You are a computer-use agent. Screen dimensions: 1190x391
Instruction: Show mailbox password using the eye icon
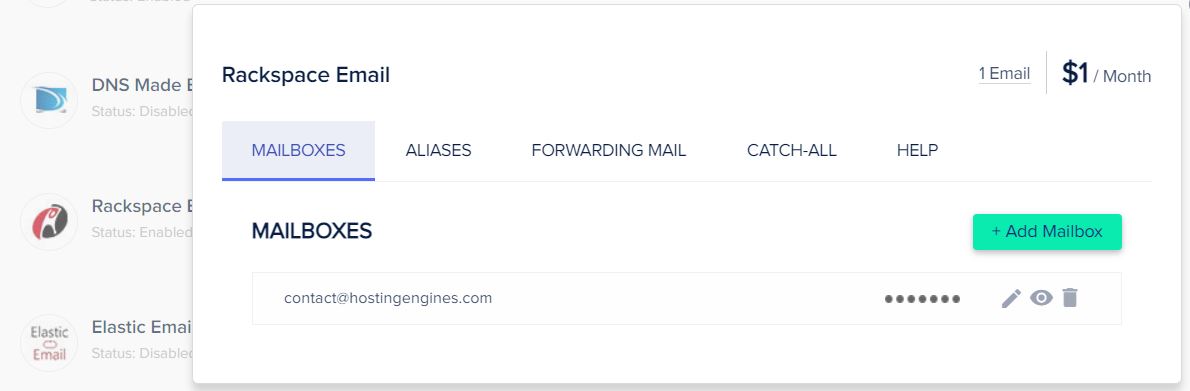[x=1041, y=298]
